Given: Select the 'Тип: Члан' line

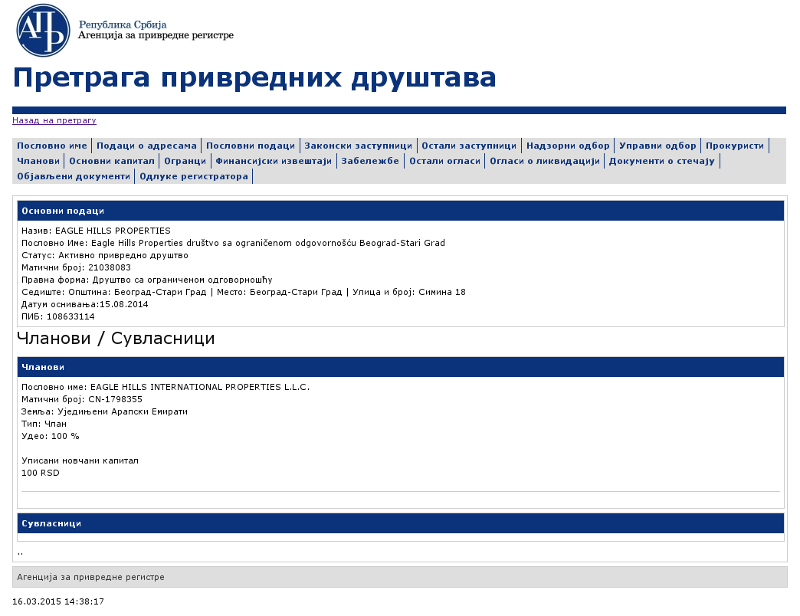Looking at the screenshot, I should 44,424.
